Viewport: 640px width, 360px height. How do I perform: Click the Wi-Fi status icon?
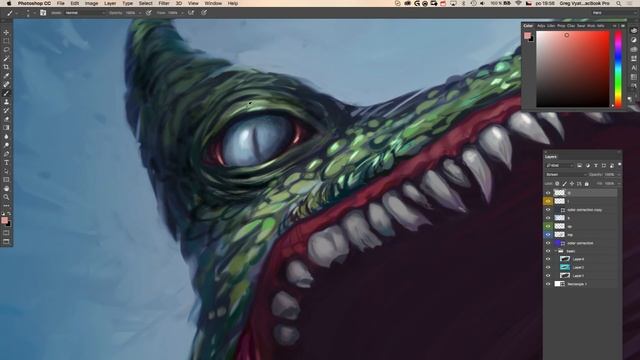pos(518,3)
